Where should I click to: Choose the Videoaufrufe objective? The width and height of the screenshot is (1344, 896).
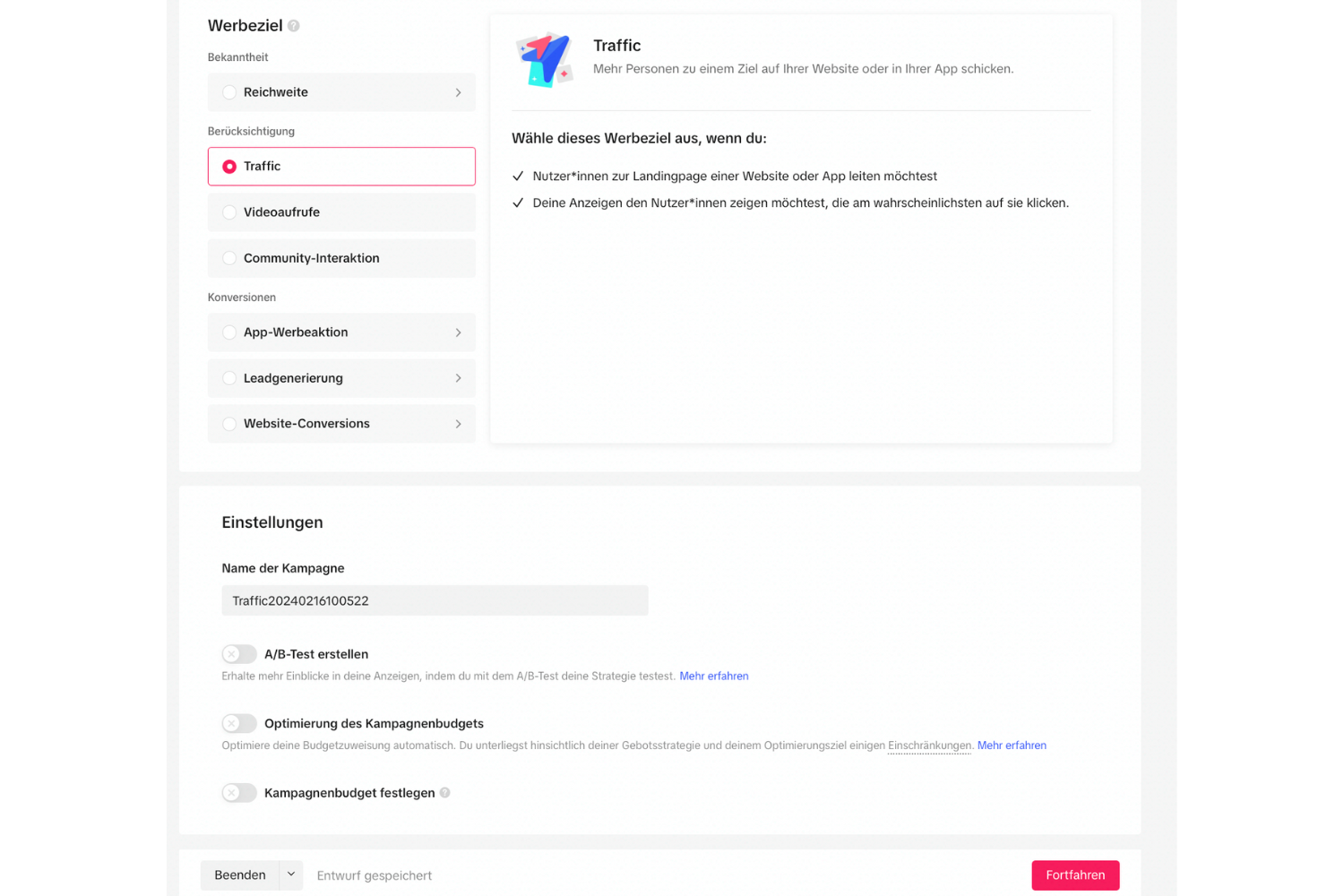(341, 212)
